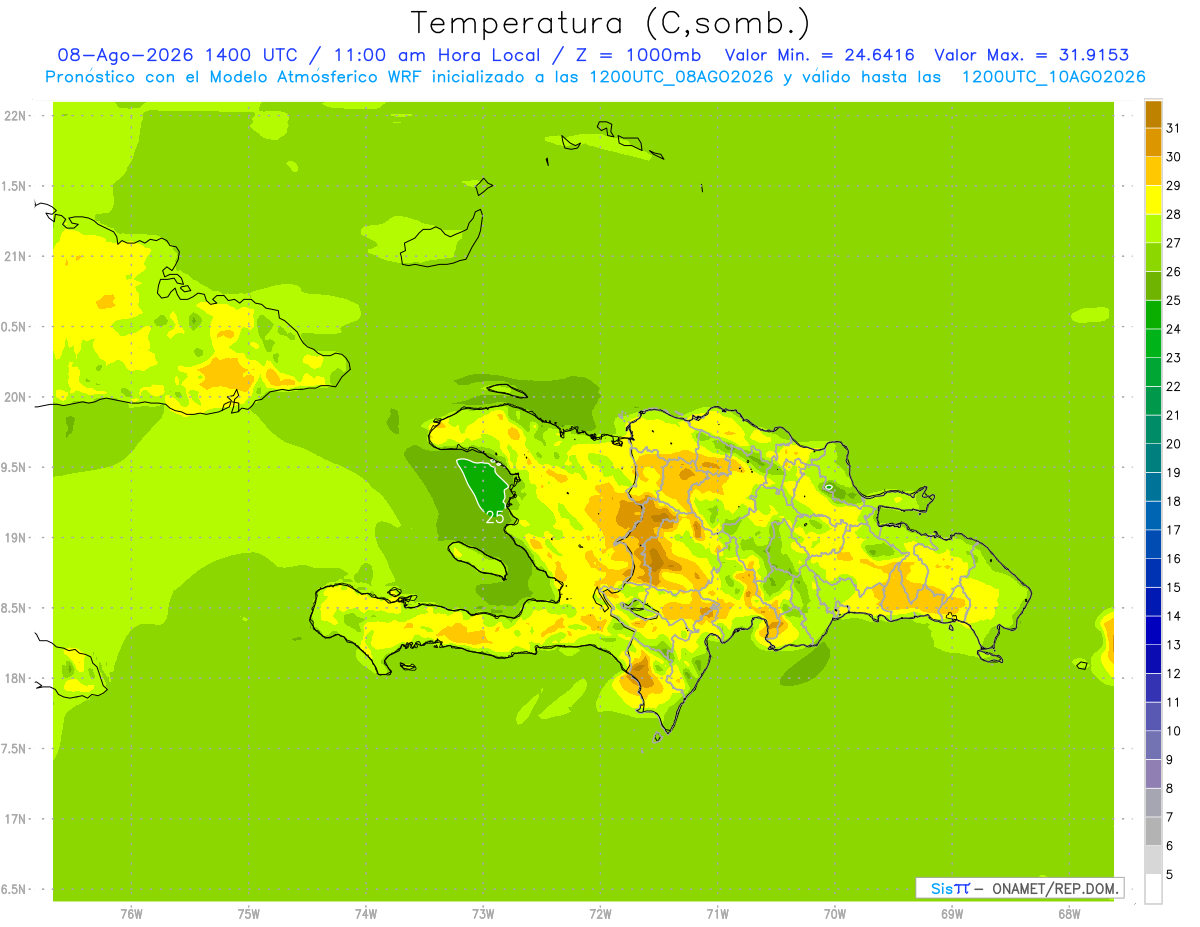Pick the amber legend swatch between 29 and 30
The width and height of the screenshot is (1200, 927).
click(1153, 171)
